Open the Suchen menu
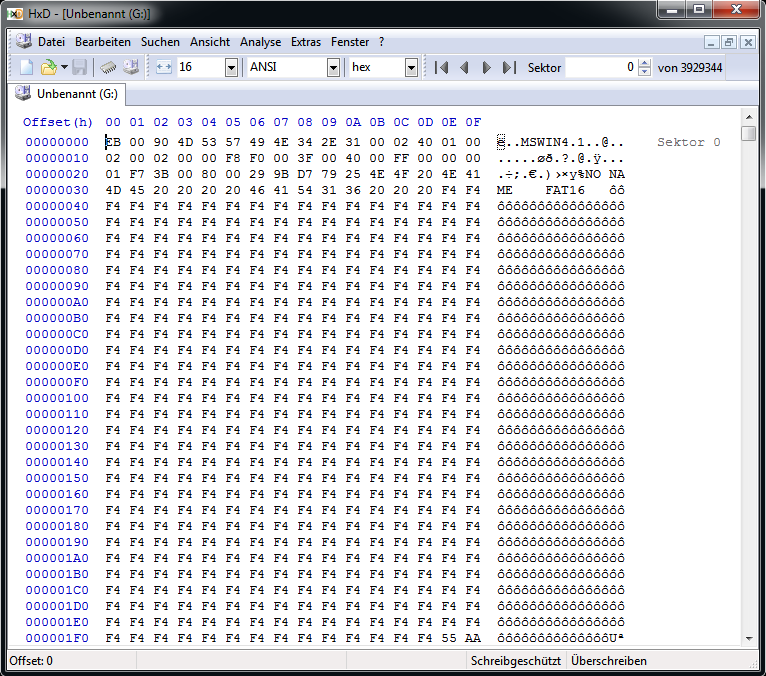The image size is (766, 676). 160,42
